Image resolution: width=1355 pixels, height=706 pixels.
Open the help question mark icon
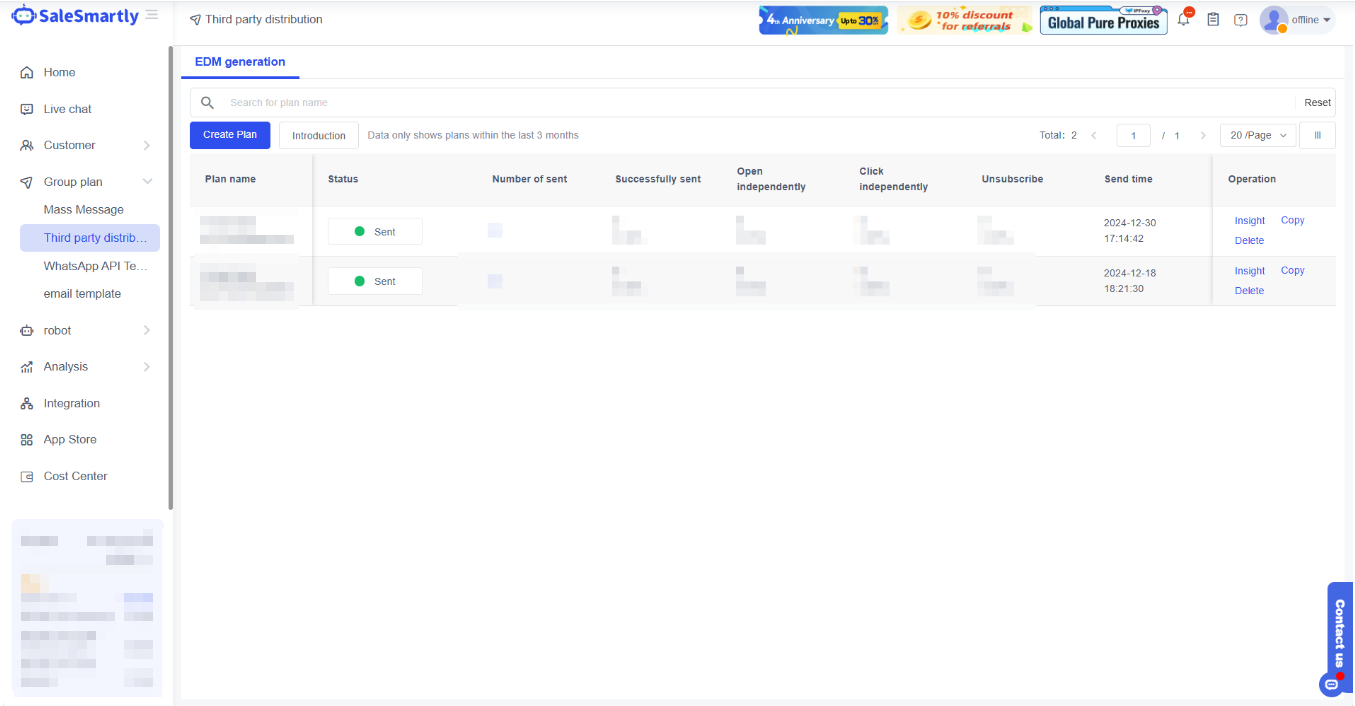[1240, 20]
